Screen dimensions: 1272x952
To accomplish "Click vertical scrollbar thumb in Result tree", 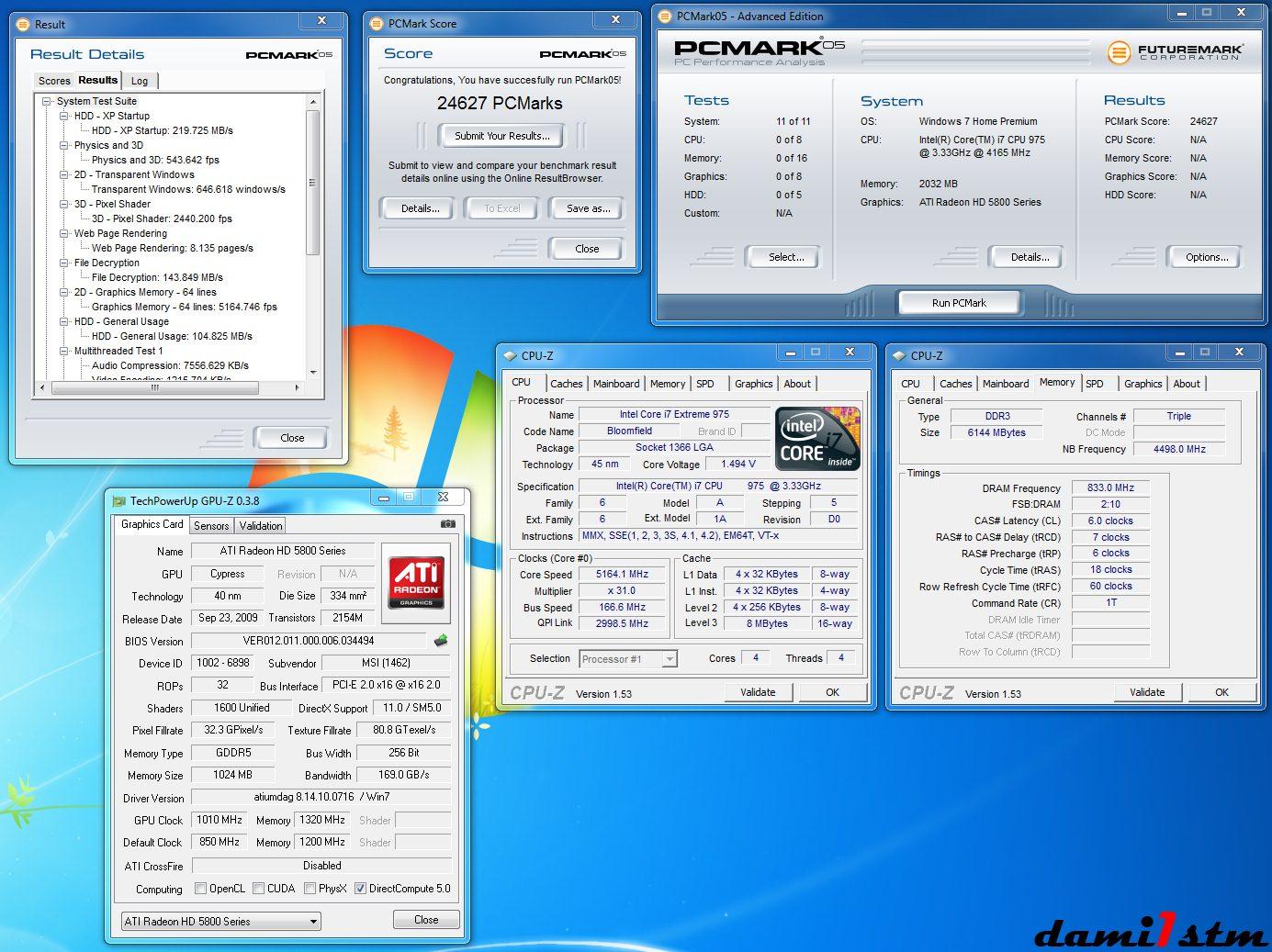I will 313,181.
